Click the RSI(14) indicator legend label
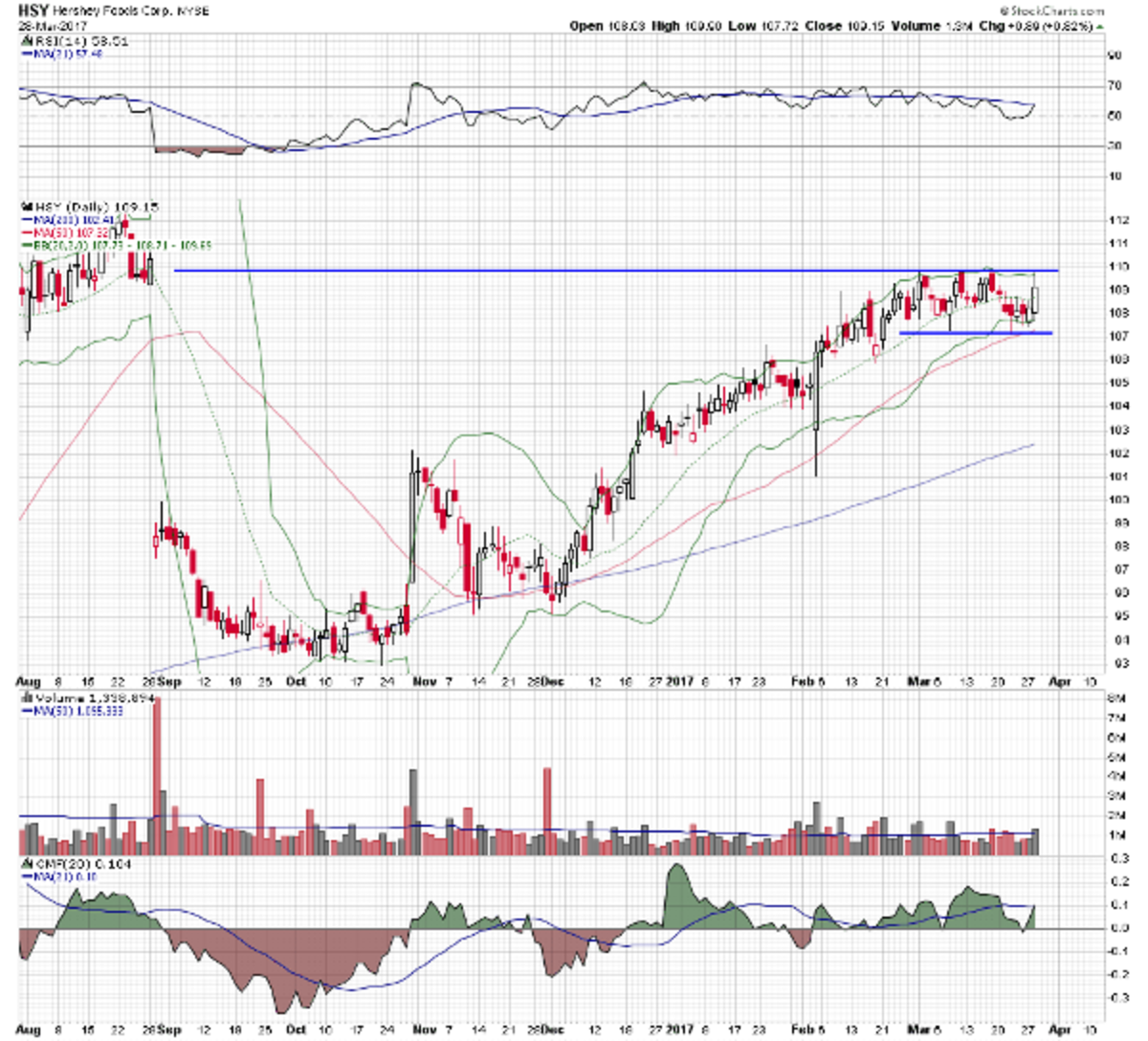This screenshot has height=1041, width=1148. [80, 42]
